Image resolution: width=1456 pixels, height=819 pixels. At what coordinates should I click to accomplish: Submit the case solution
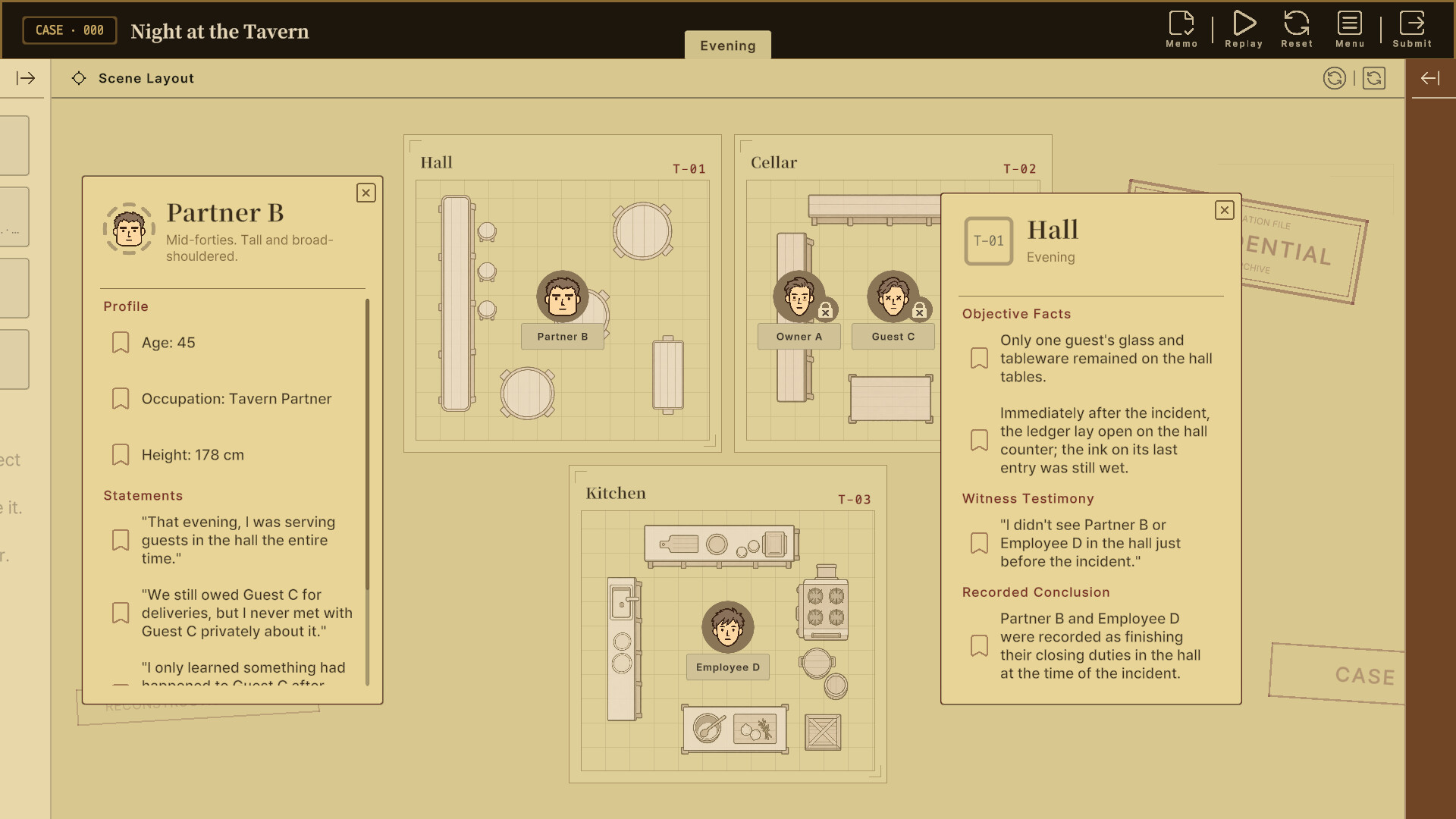pyautogui.click(x=1412, y=30)
